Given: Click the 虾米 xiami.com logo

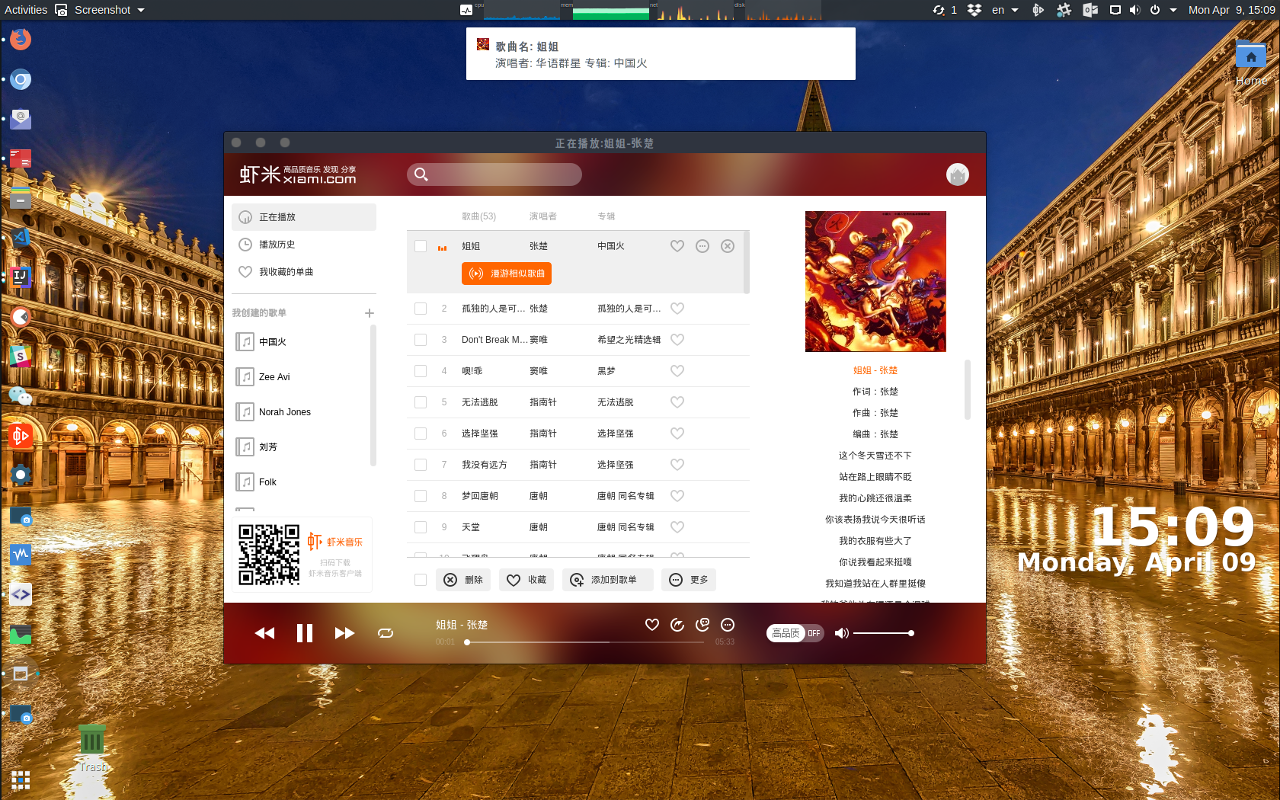Looking at the screenshot, I should point(298,174).
